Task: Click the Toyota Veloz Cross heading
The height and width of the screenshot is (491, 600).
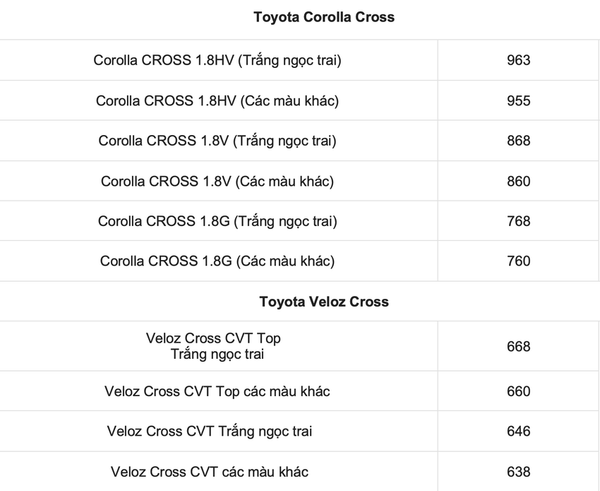Action: click(324, 302)
